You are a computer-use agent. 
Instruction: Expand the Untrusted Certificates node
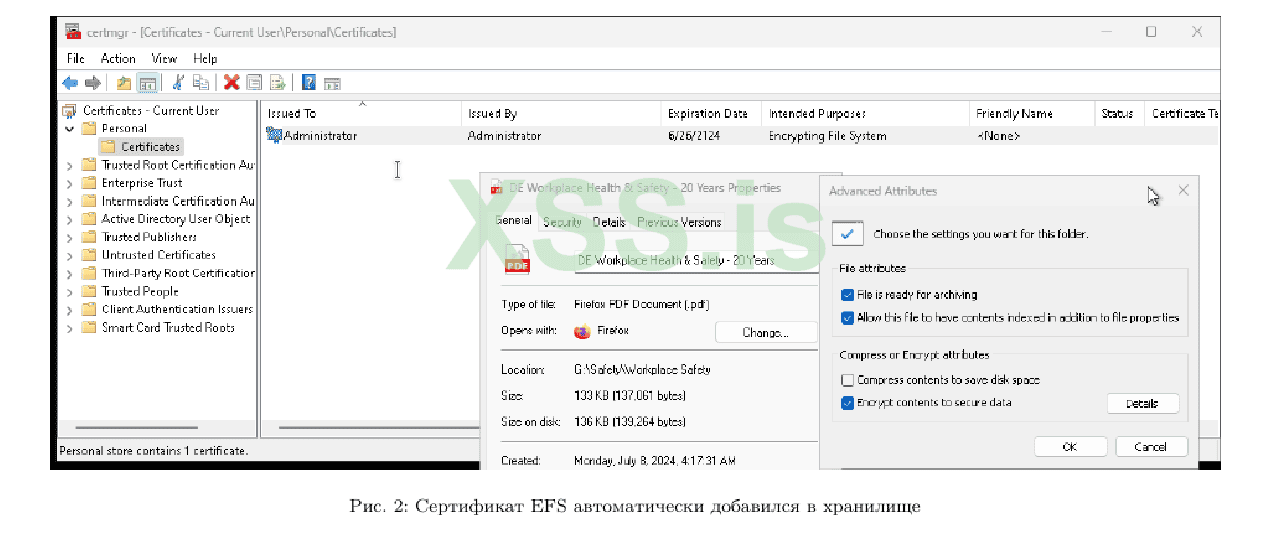[x=69, y=255]
